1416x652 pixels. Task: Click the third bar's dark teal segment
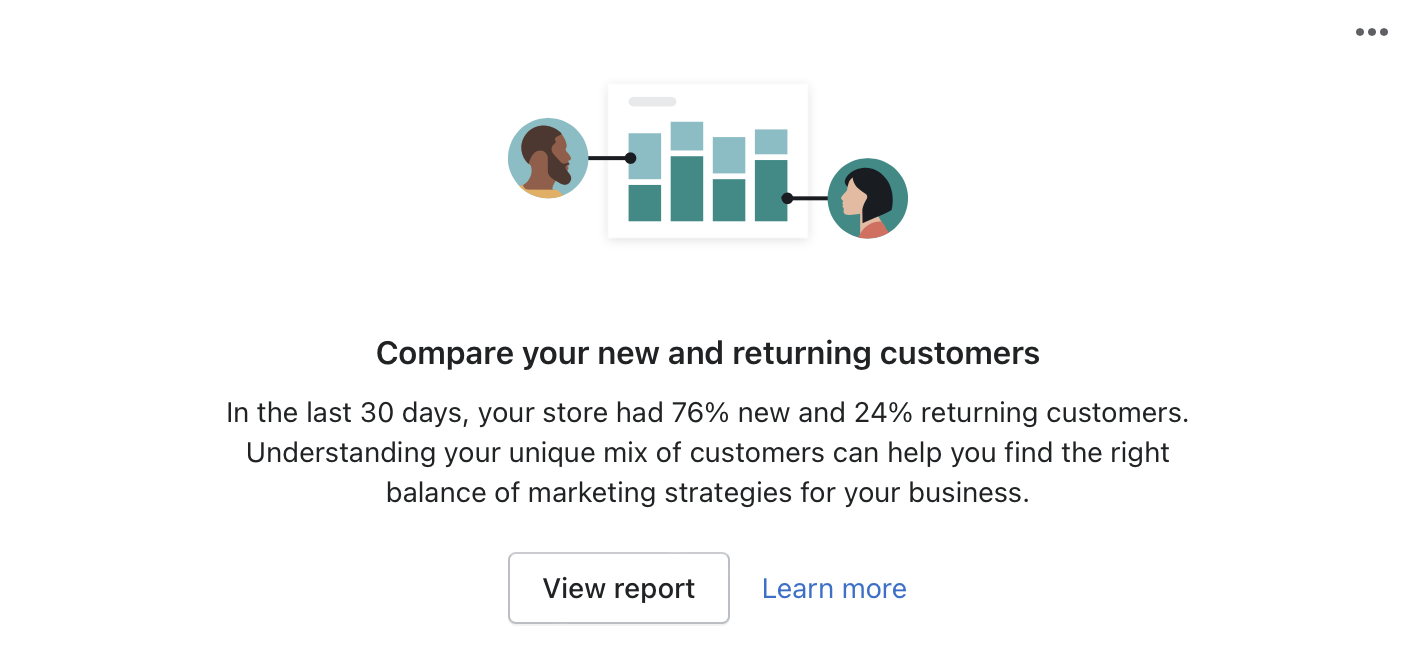[728, 199]
